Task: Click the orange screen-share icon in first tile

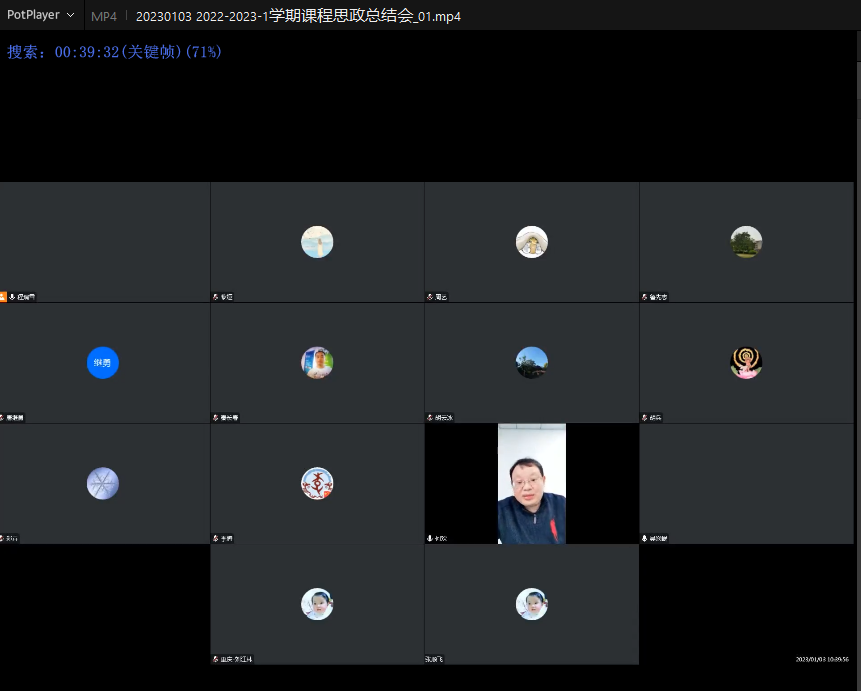Action: click(3, 297)
